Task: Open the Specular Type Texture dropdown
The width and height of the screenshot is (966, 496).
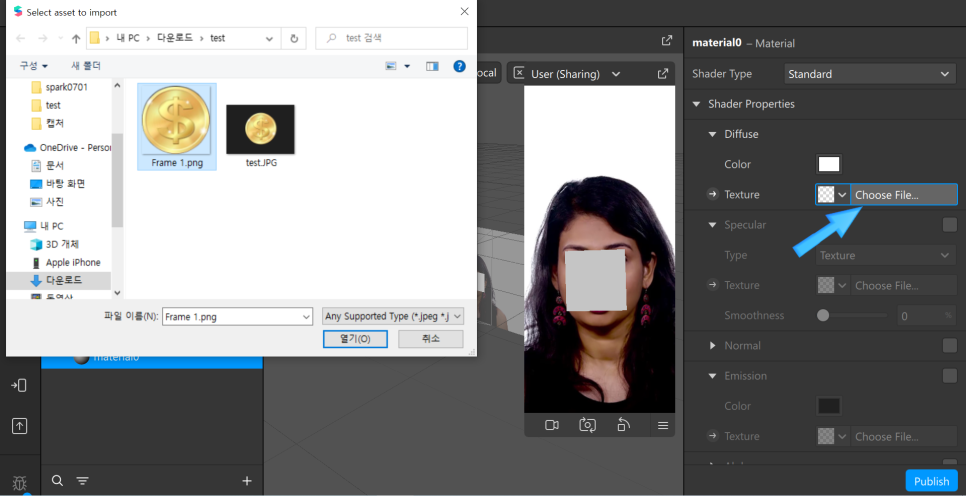Action: [885, 255]
